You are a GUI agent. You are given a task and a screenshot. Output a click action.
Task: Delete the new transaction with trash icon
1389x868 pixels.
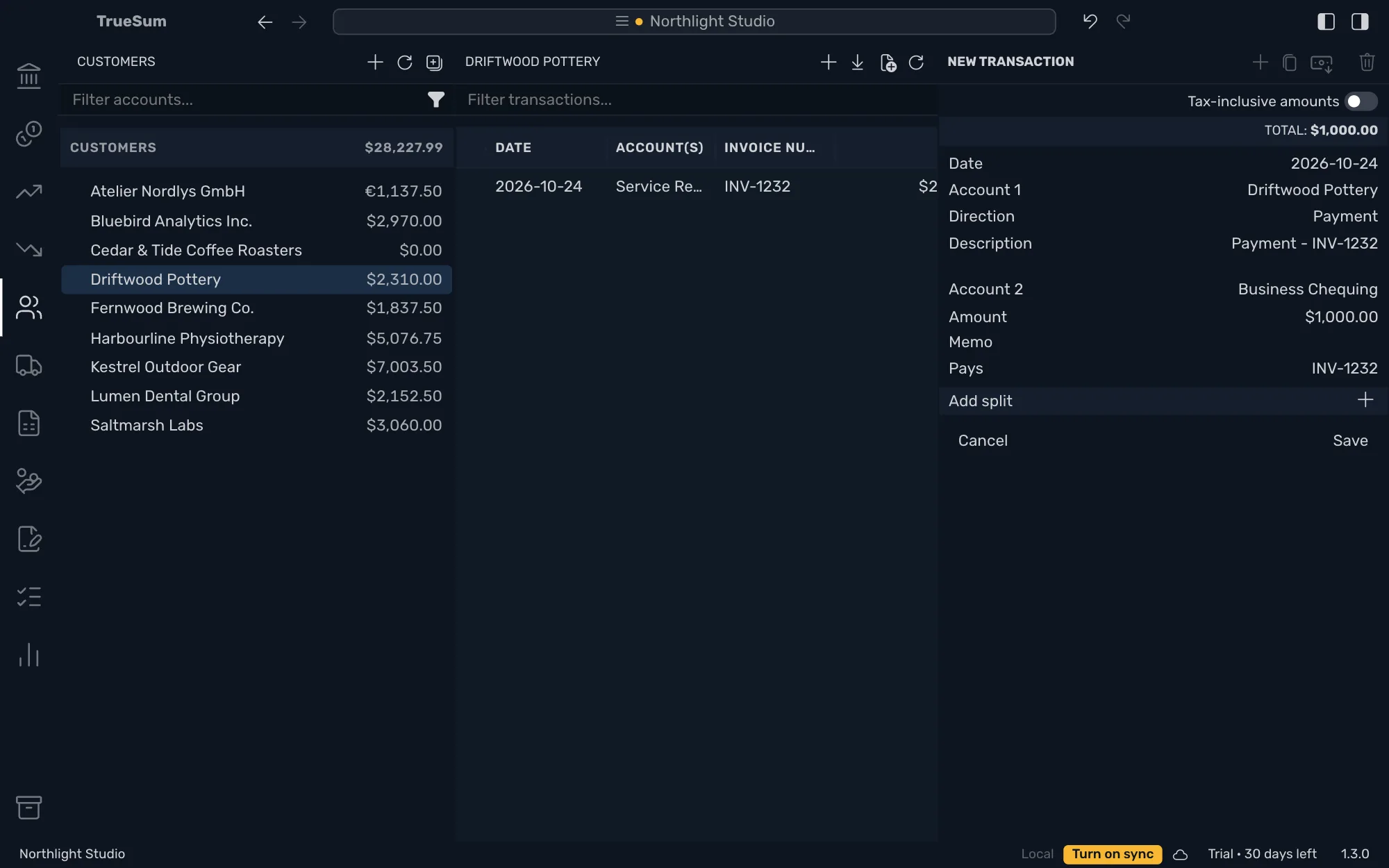(x=1367, y=62)
